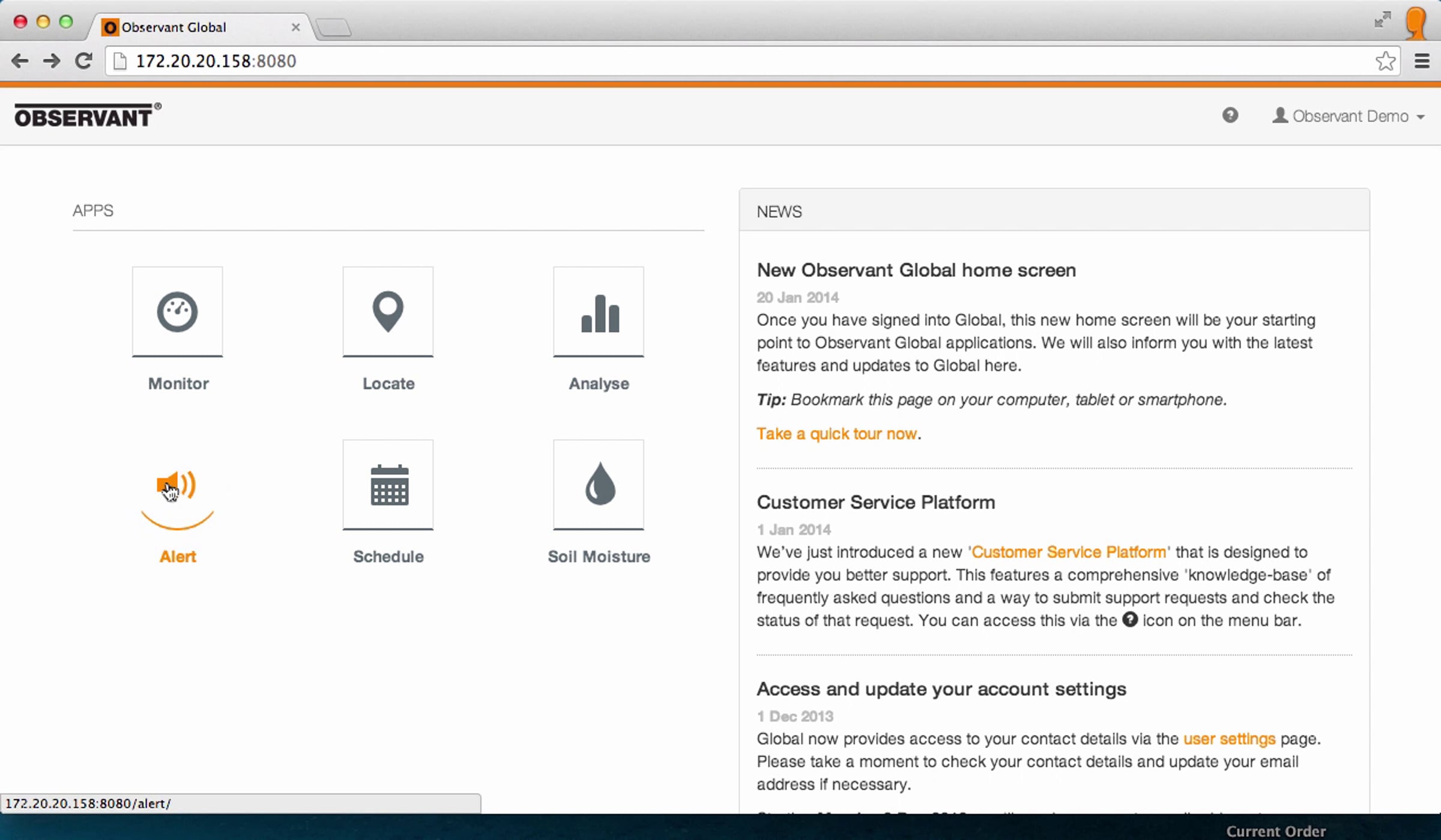Image resolution: width=1441 pixels, height=840 pixels.
Task: Click the 'Tip: Bookmark this page' text
Action: pos(991,400)
